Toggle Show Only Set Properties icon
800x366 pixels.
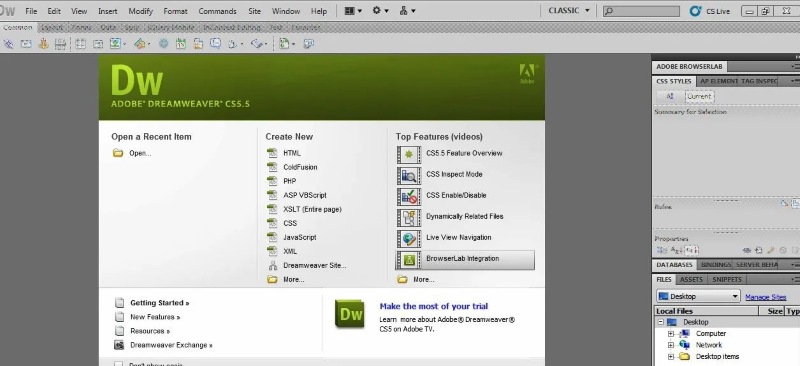point(692,250)
